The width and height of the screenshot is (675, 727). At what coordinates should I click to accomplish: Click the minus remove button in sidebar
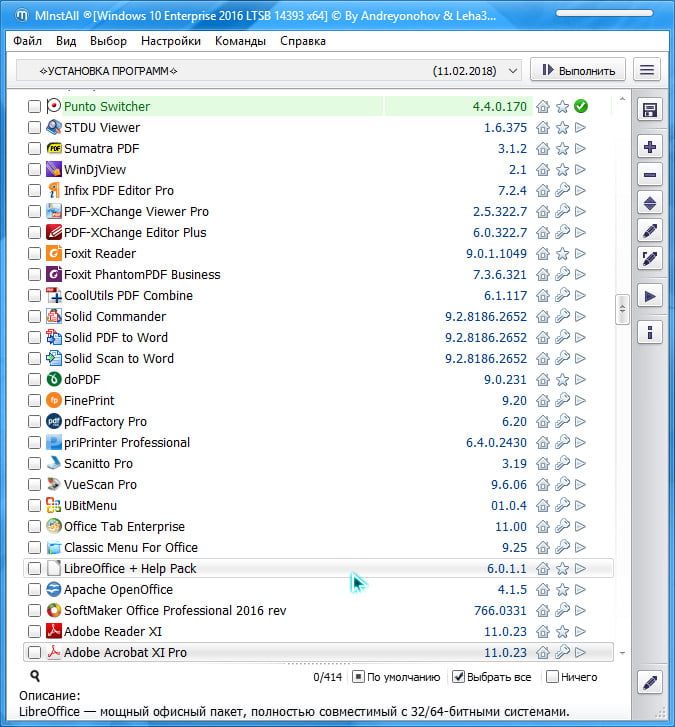pyautogui.click(x=650, y=175)
